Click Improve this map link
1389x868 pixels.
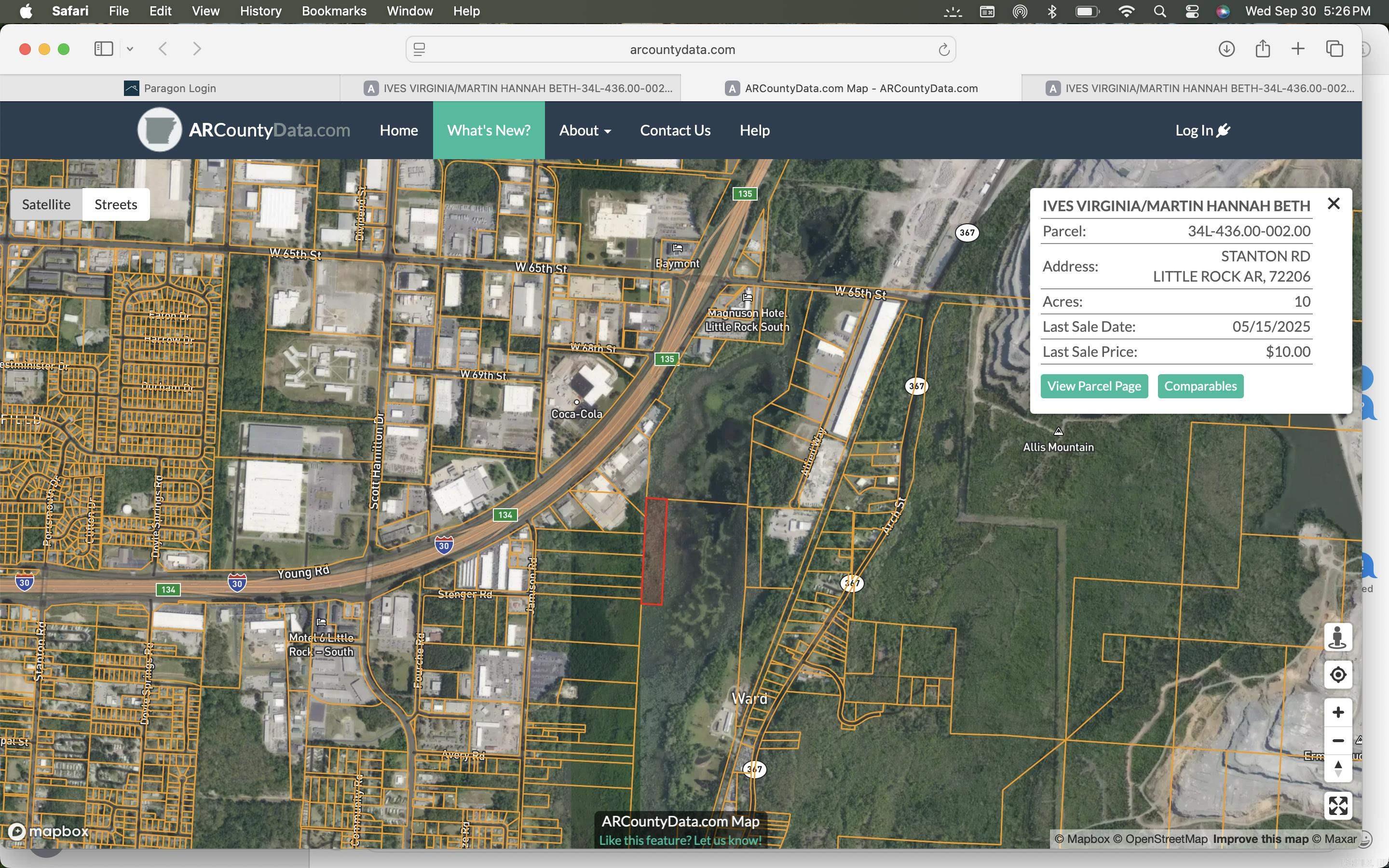pos(1260,839)
